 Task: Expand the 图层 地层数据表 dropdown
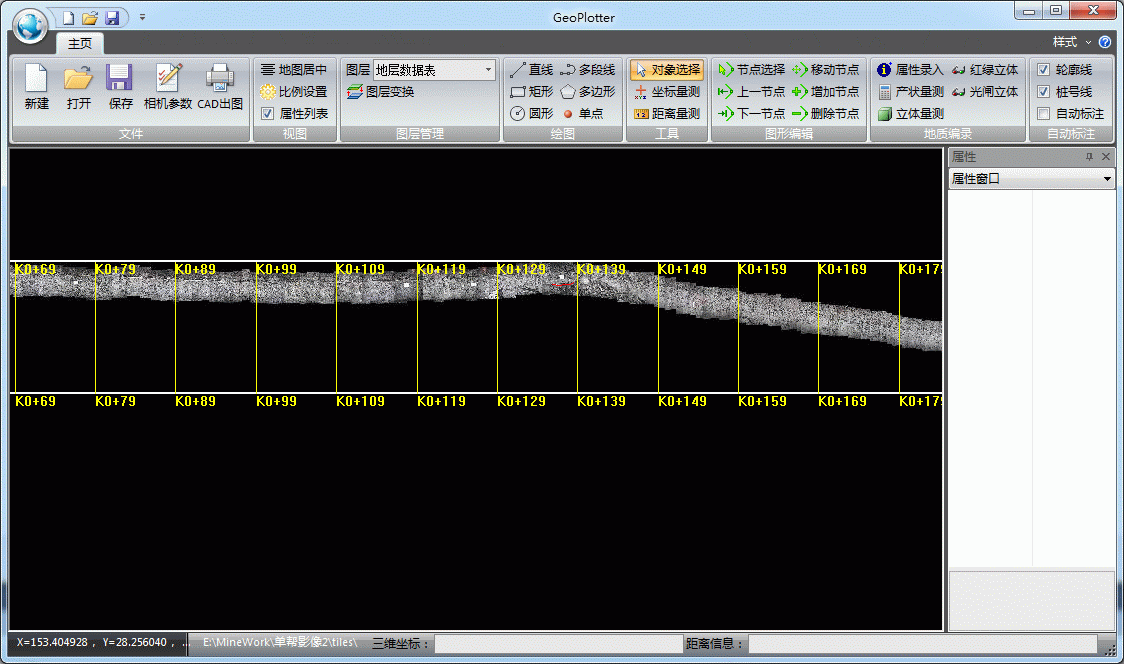(x=488, y=70)
